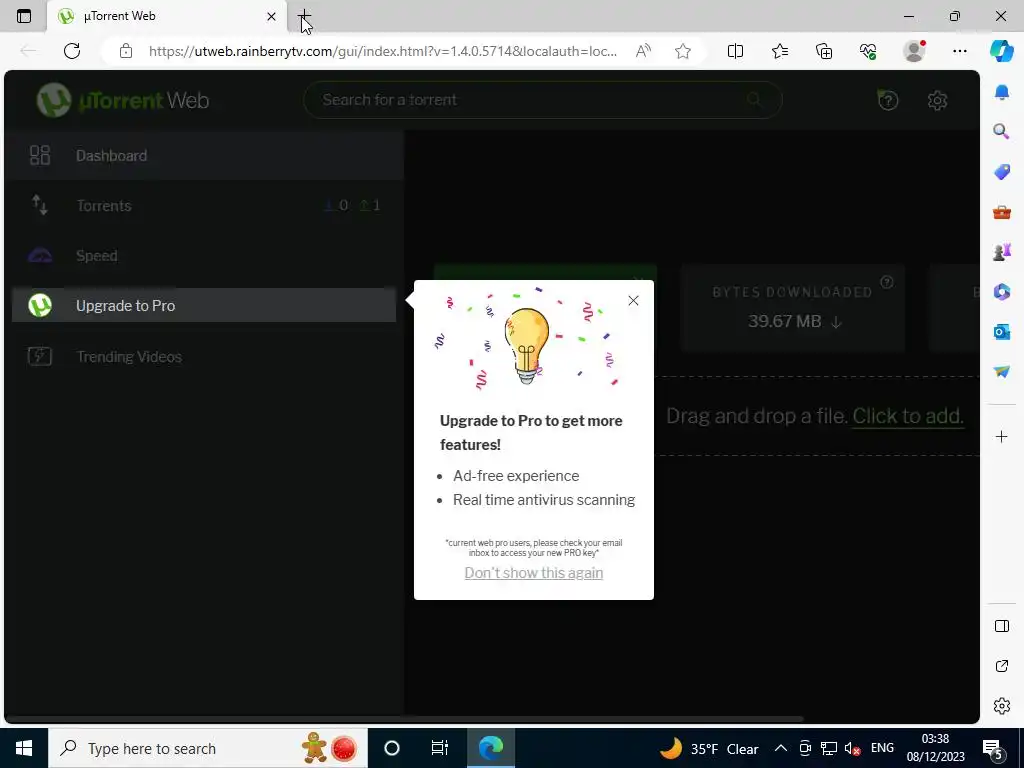Open µTorrent help shield icon
Image resolution: width=1024 pixels, height=768 pixels.
(x=888, y=100)
